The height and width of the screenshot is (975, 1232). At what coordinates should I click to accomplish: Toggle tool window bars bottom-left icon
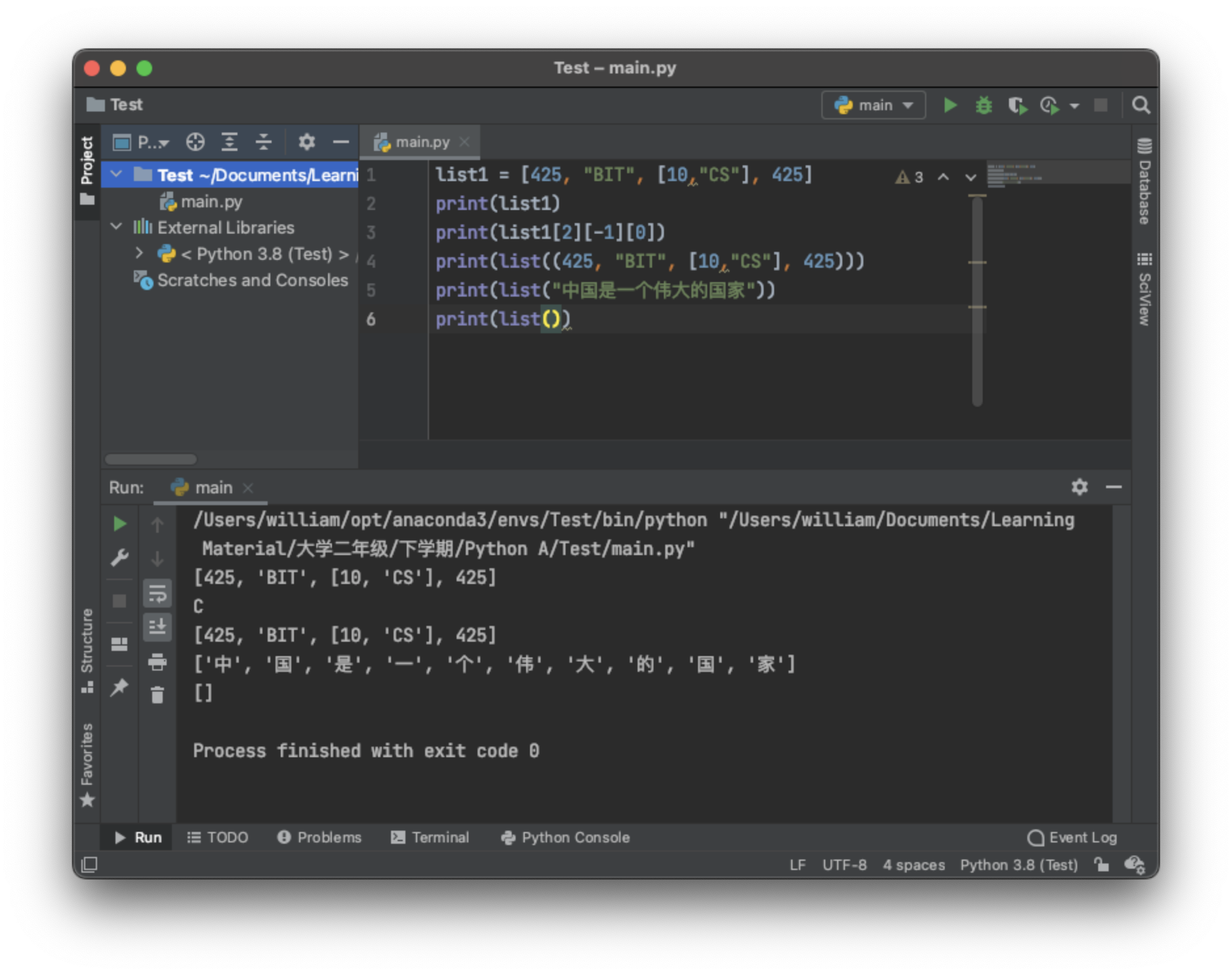pos(90,865)
